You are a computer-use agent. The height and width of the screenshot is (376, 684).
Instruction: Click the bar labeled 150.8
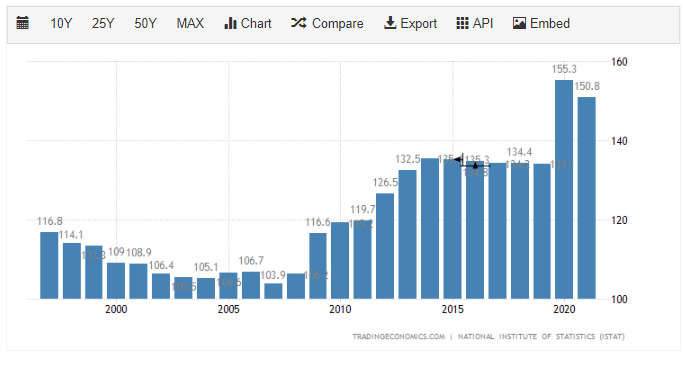pyautogui.click(x=586, y=198)
